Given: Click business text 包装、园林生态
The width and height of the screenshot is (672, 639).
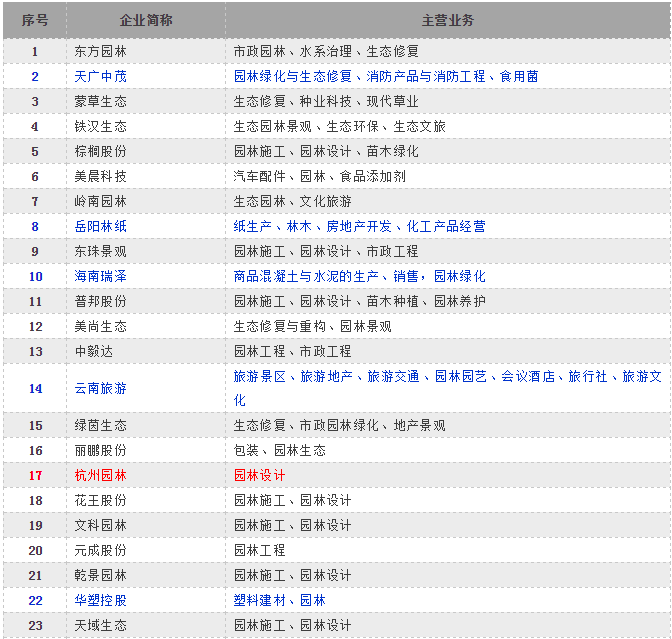Looking at the screenshot, I should [x=279, y=450].
